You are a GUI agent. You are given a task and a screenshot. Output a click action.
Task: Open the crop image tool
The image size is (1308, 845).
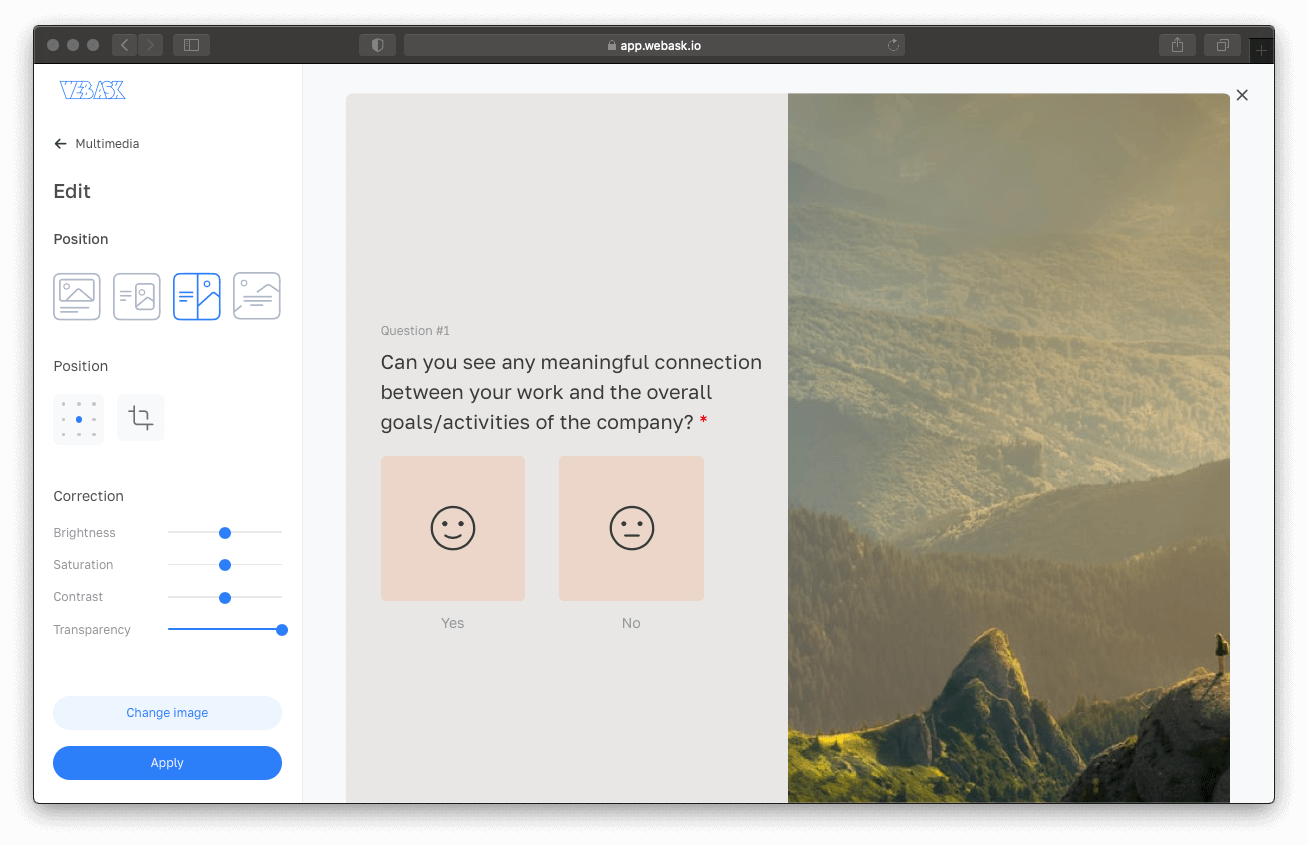[x=141, y=418]
